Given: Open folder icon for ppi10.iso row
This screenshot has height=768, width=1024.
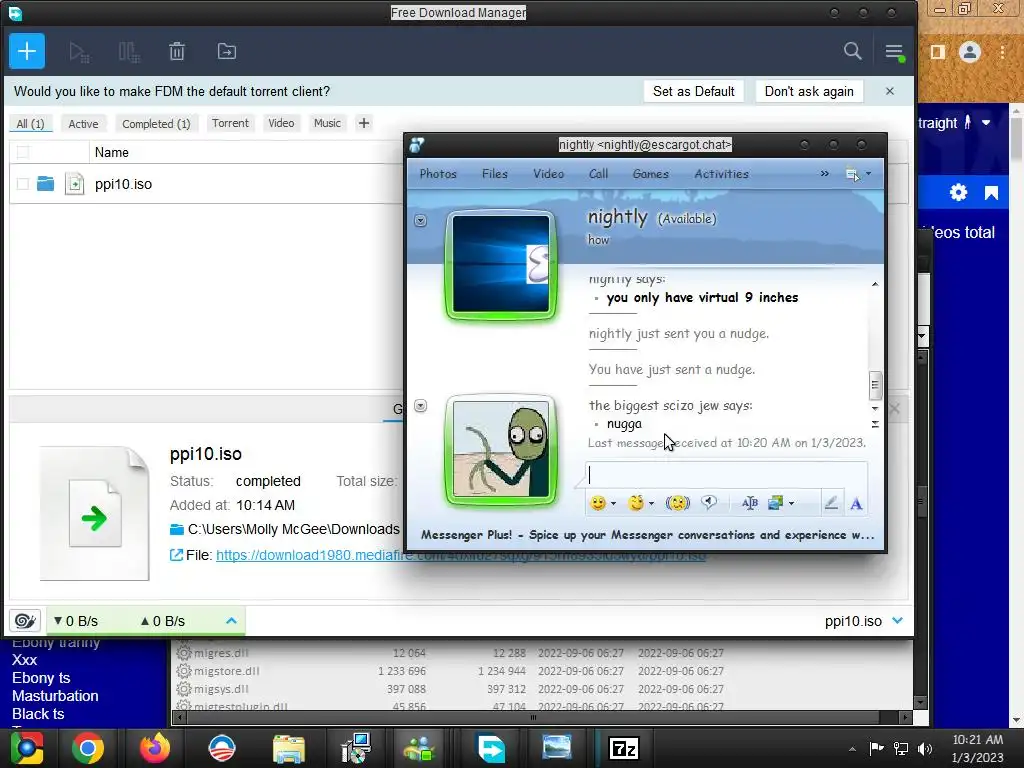Looking at the screenshot, I should pos(46,184).
